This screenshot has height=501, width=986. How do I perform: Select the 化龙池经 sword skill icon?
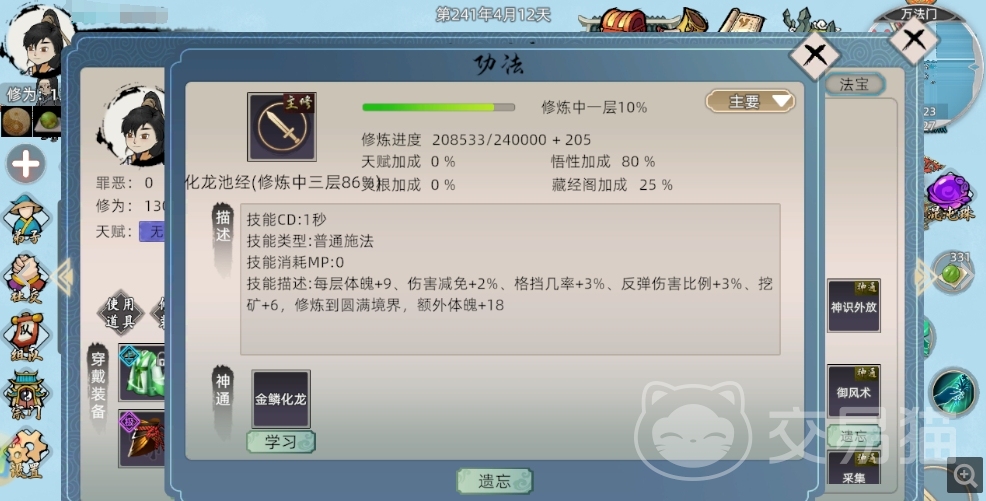pyautogui.click(x=282, y=127)
